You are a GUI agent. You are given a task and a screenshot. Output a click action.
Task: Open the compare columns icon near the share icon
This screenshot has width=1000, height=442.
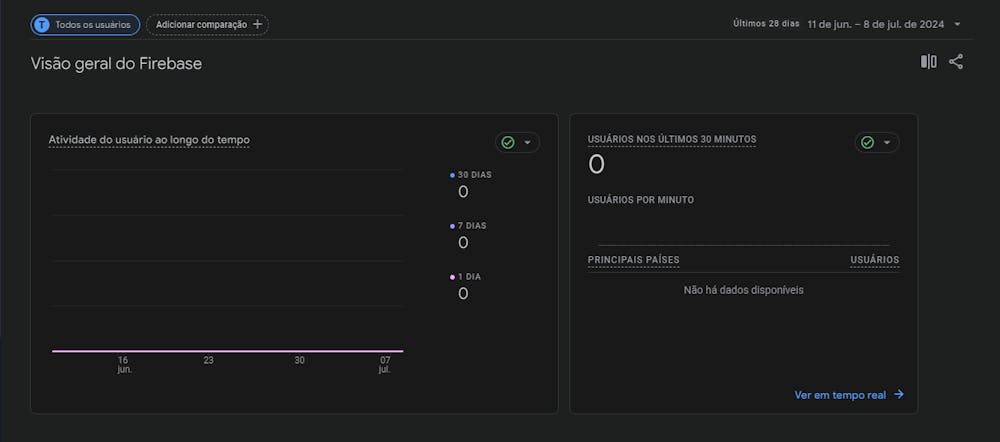coord(928,62)
